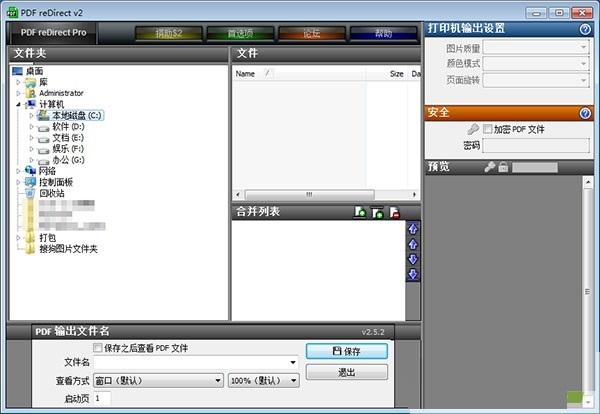The height and width of the screenshot is (414, 600).
Task: Click the PDF reDirect title bar icon
Action: coord(12,13)
